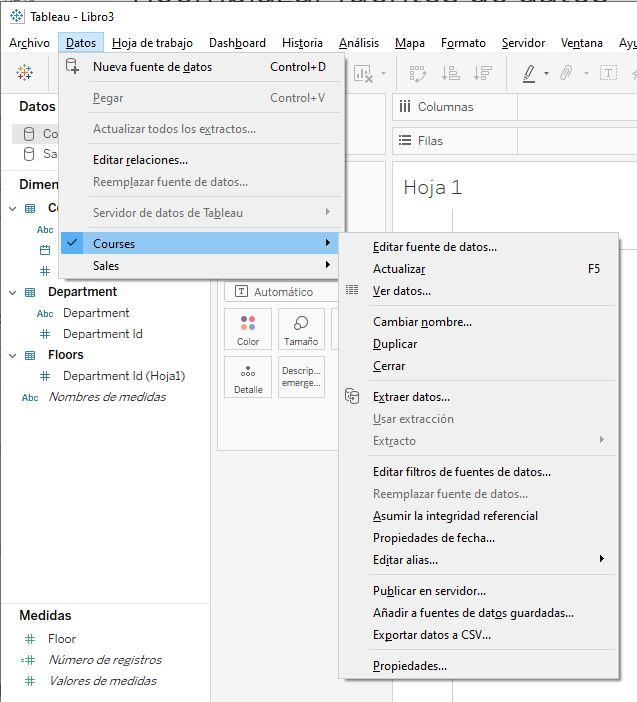The image size is (637, 702).
Task: Click the New data source icon in the Datos menu
Action: click(72, 66)
